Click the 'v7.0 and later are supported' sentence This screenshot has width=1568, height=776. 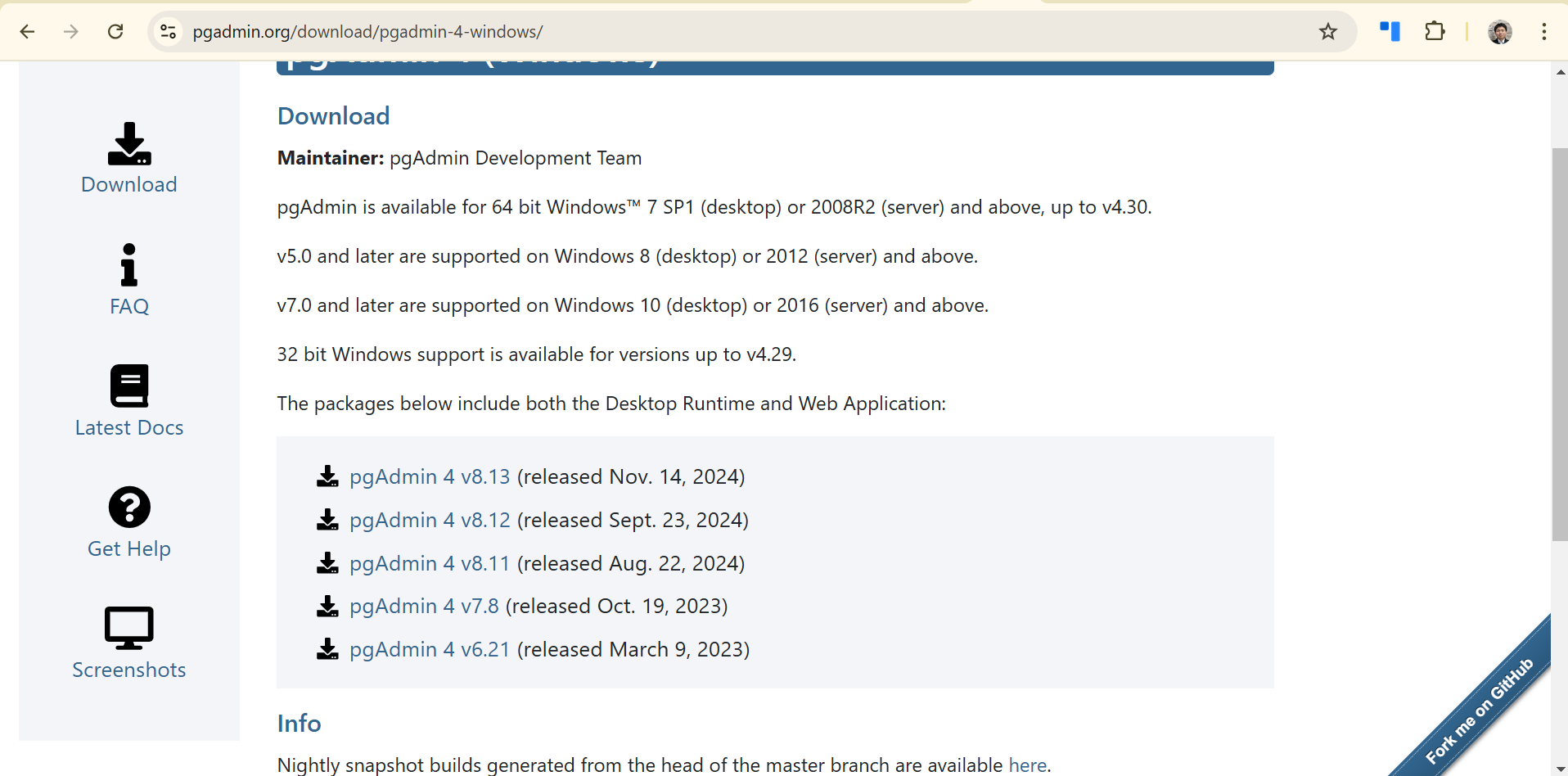pyautogui.click(x=633, y=305)
